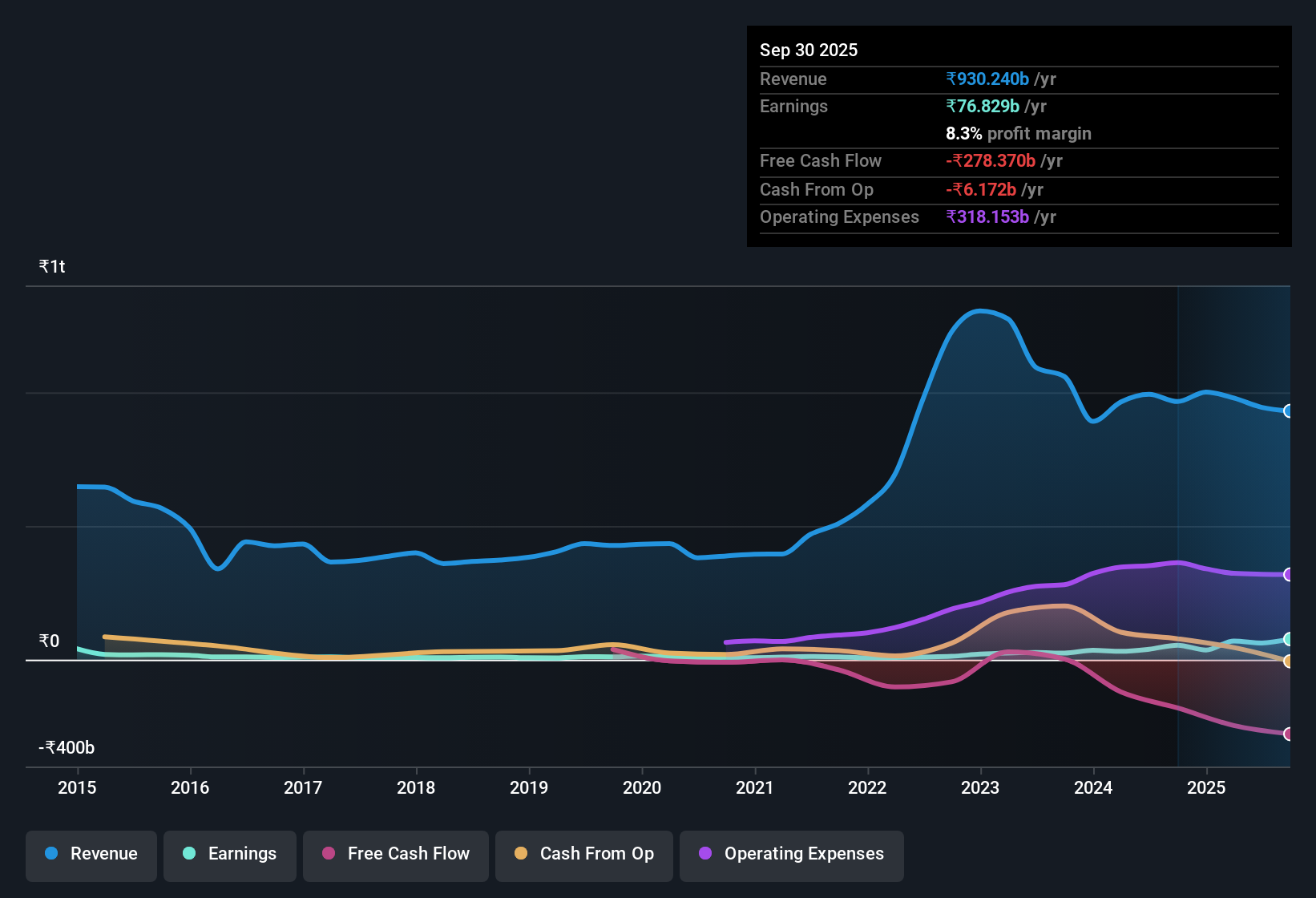Toggle the Revenue series legend dot
The width and height of the screenshot is (1316, 898).
(50, 854)
